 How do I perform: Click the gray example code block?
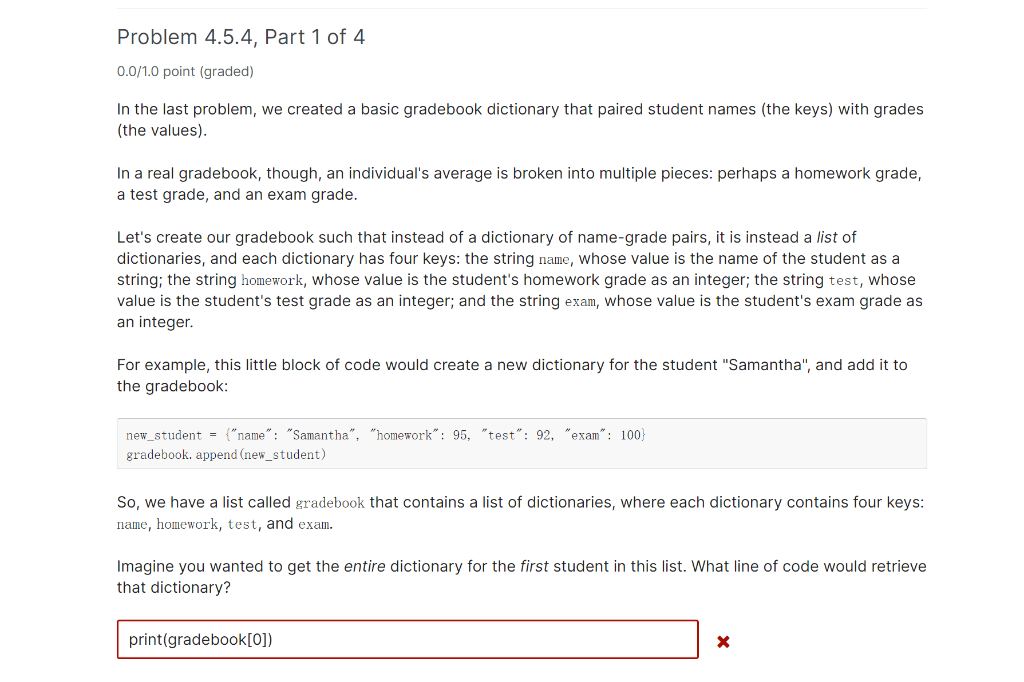(x=520, y=443)
